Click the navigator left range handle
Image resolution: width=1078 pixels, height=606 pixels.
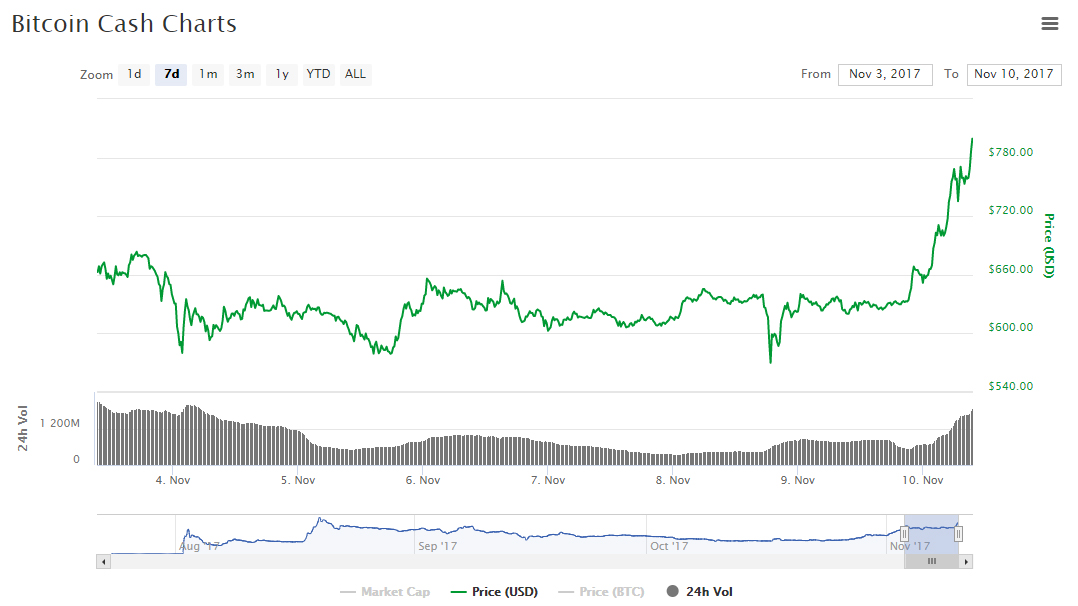(x=905, y=534)
